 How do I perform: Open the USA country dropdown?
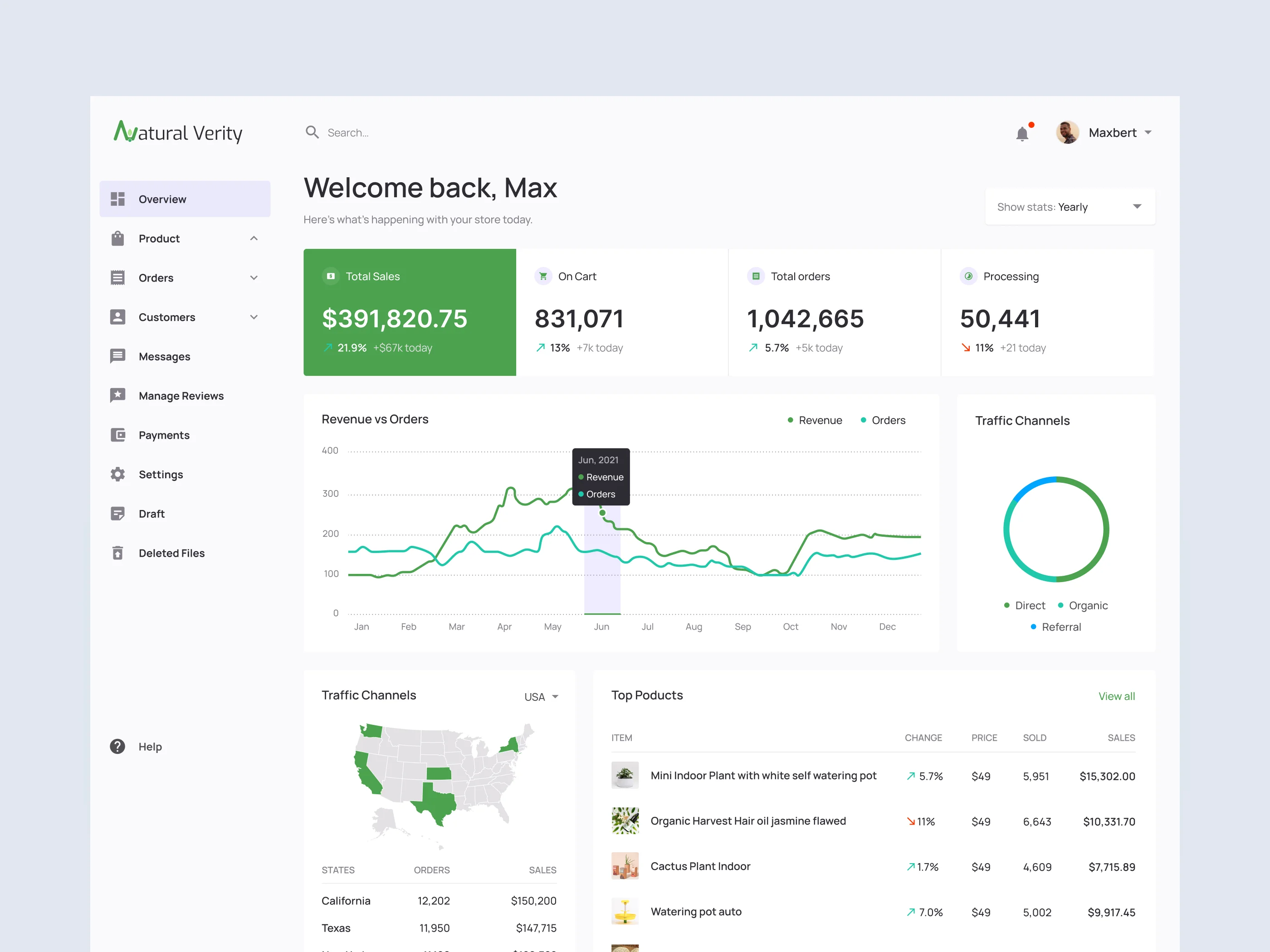click(541, 697)
